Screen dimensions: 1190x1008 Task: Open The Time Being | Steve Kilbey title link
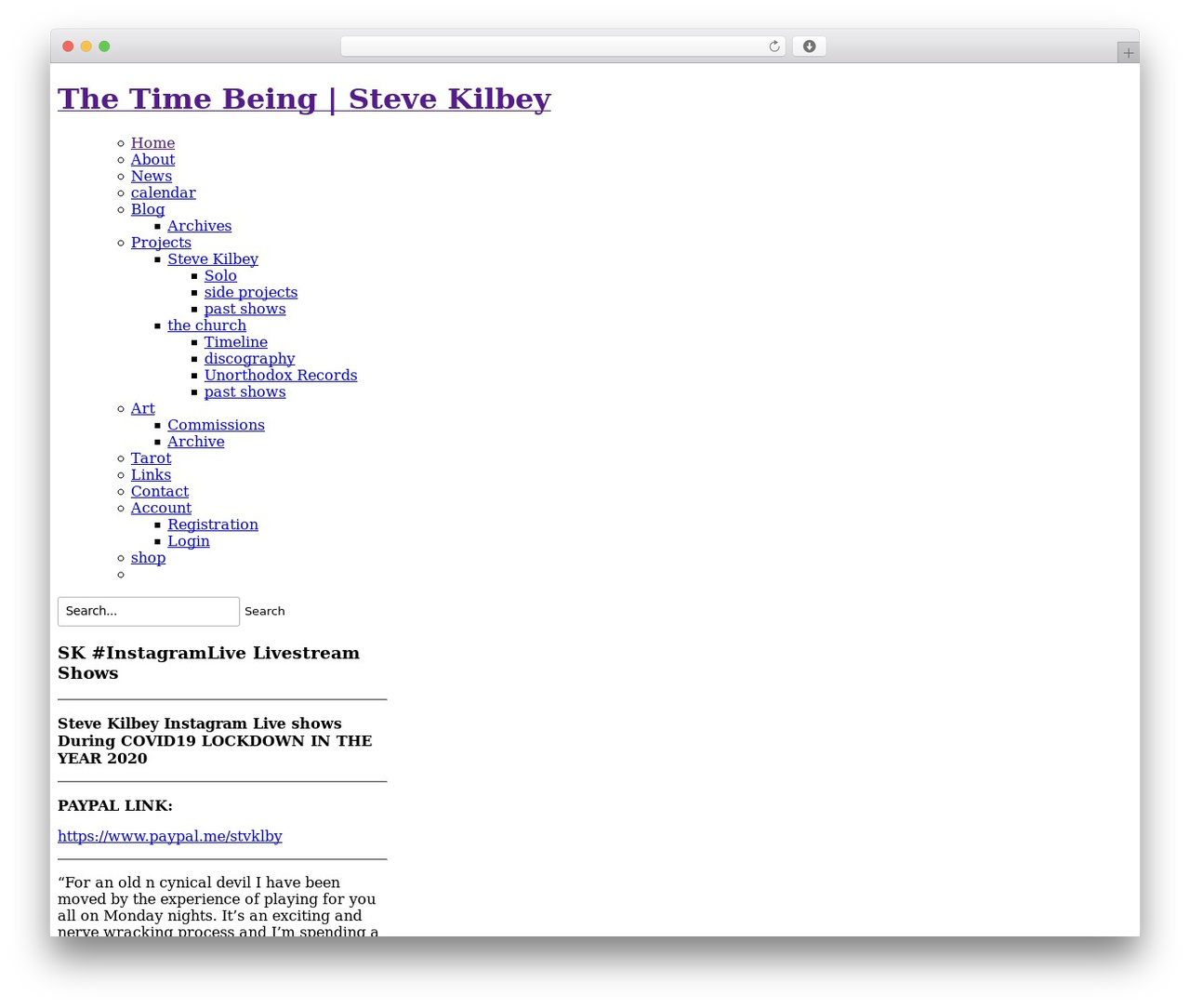[304, 99]
